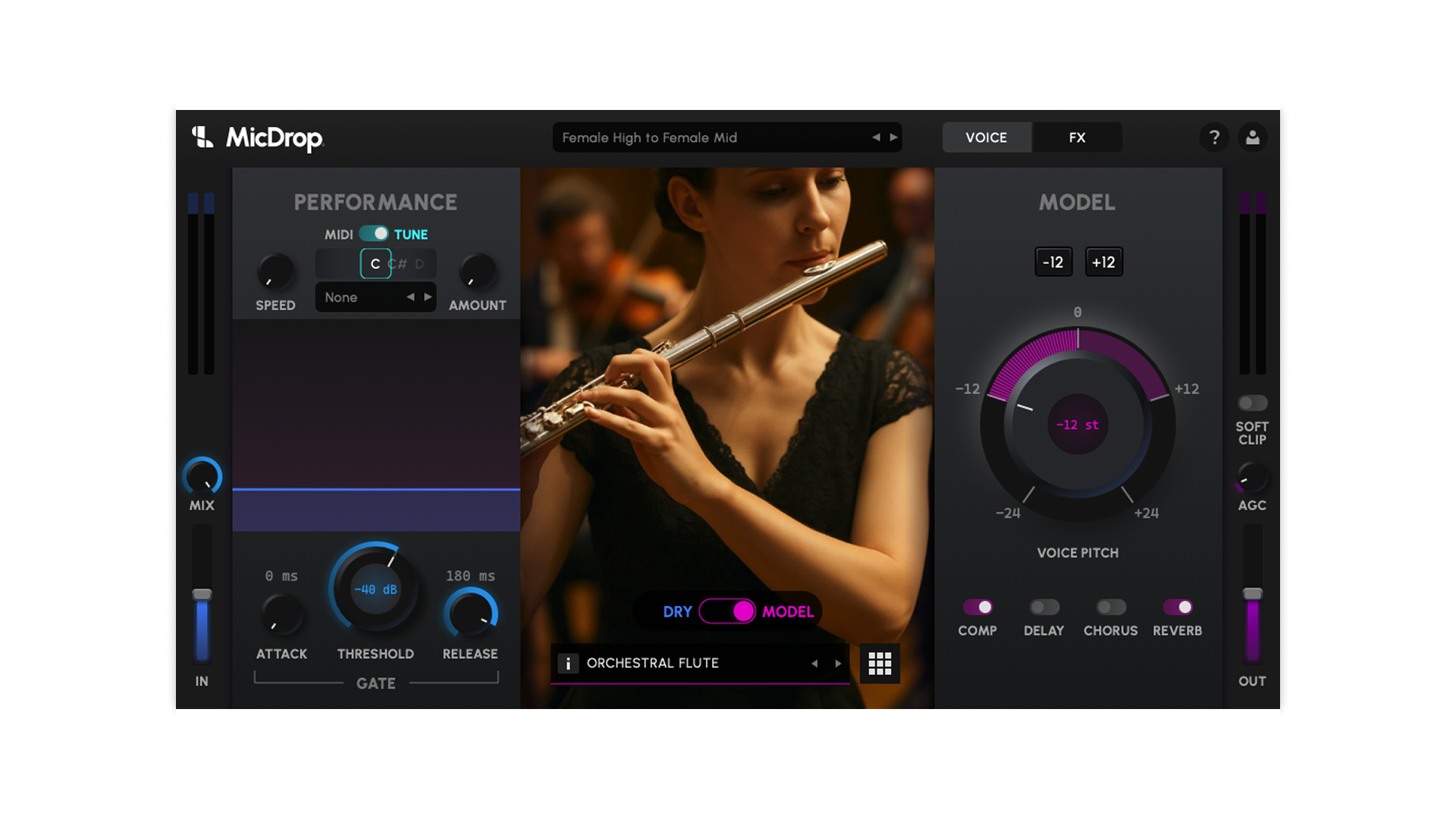The width and height of the screenshot is (1456, 819).
Task: Click the info icon beside Orchestral Flute
Action: pos(568,663)
